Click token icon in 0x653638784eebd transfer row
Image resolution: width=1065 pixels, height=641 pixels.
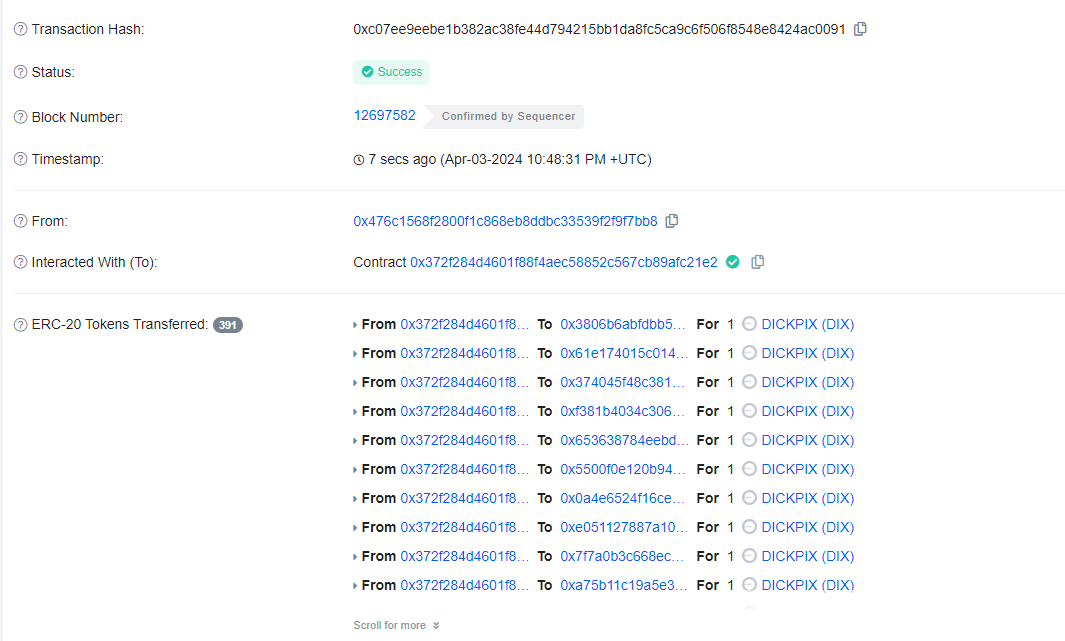click(749, 440)
